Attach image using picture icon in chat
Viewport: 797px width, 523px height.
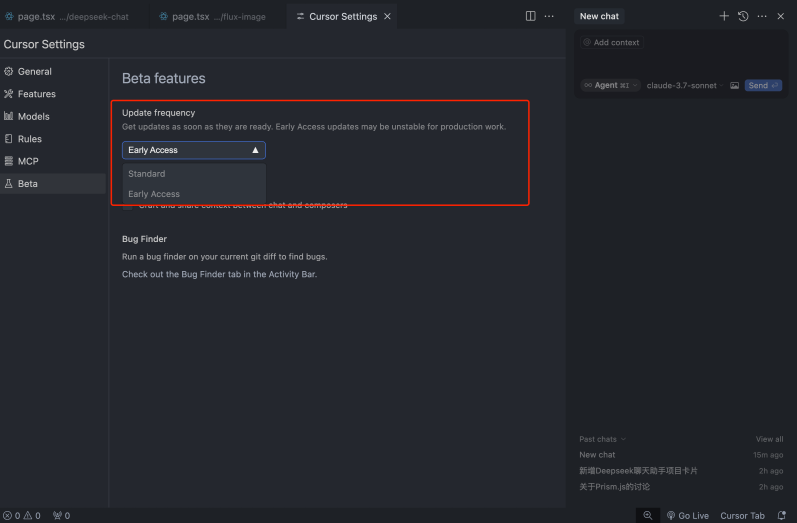point(734,86)
